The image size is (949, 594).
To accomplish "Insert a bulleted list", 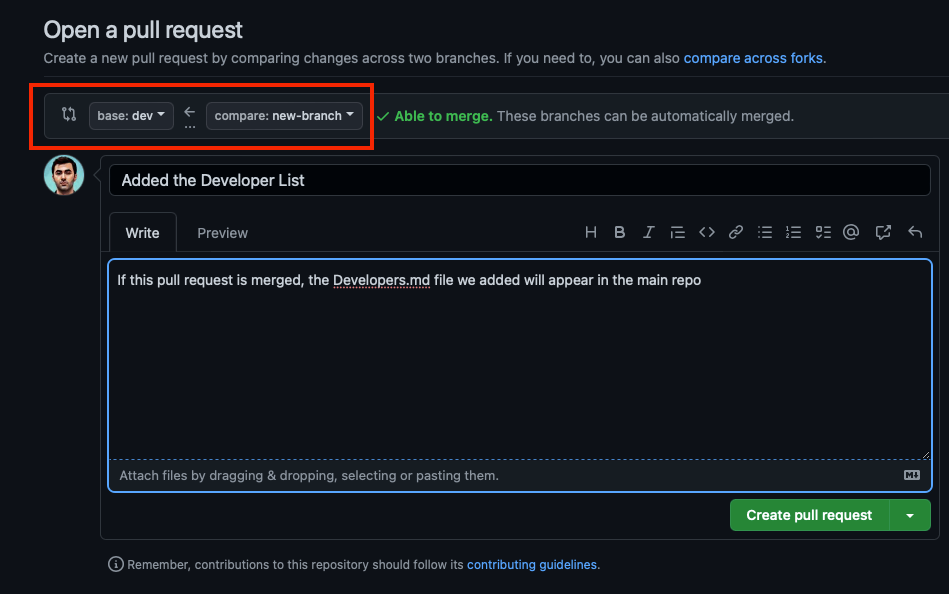I will click(765, 232).
